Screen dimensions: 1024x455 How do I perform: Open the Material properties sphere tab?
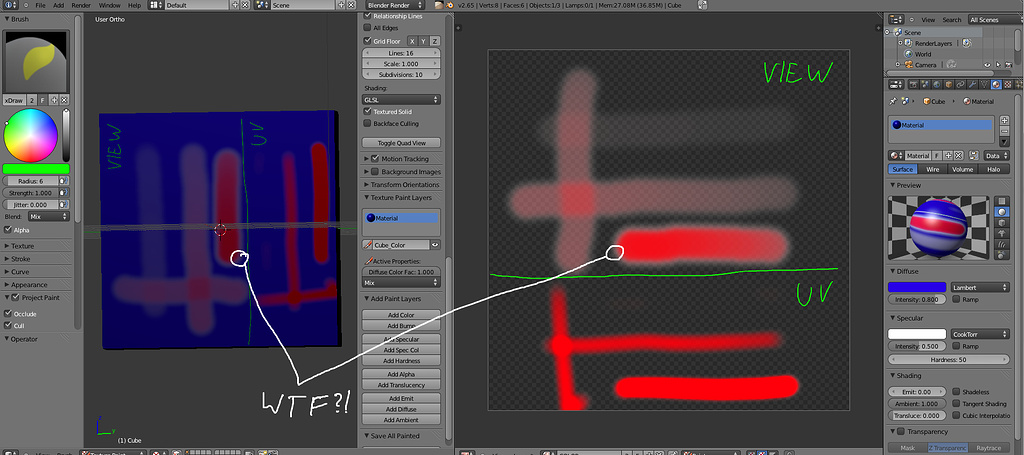pos(996,84)
